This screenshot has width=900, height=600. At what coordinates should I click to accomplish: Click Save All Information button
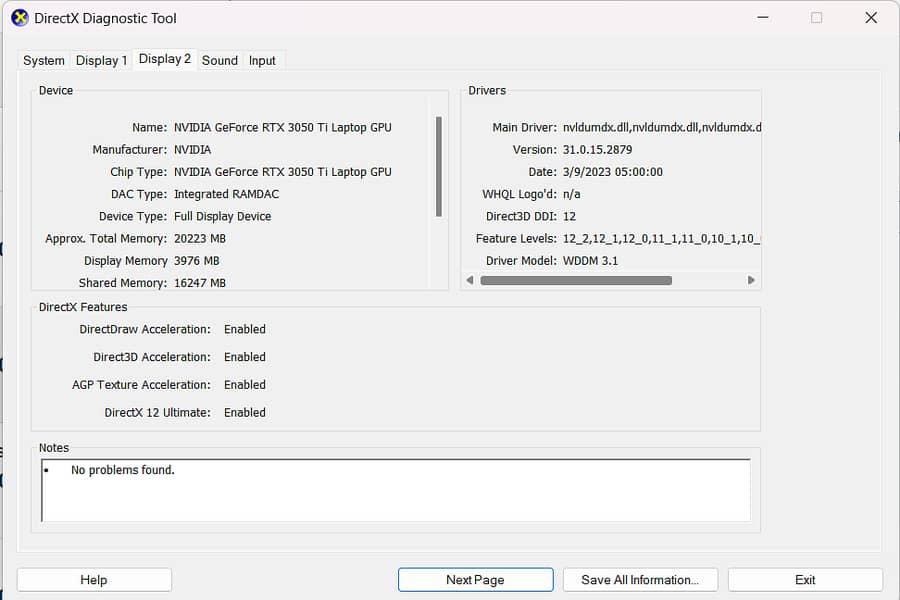[640, 580]
